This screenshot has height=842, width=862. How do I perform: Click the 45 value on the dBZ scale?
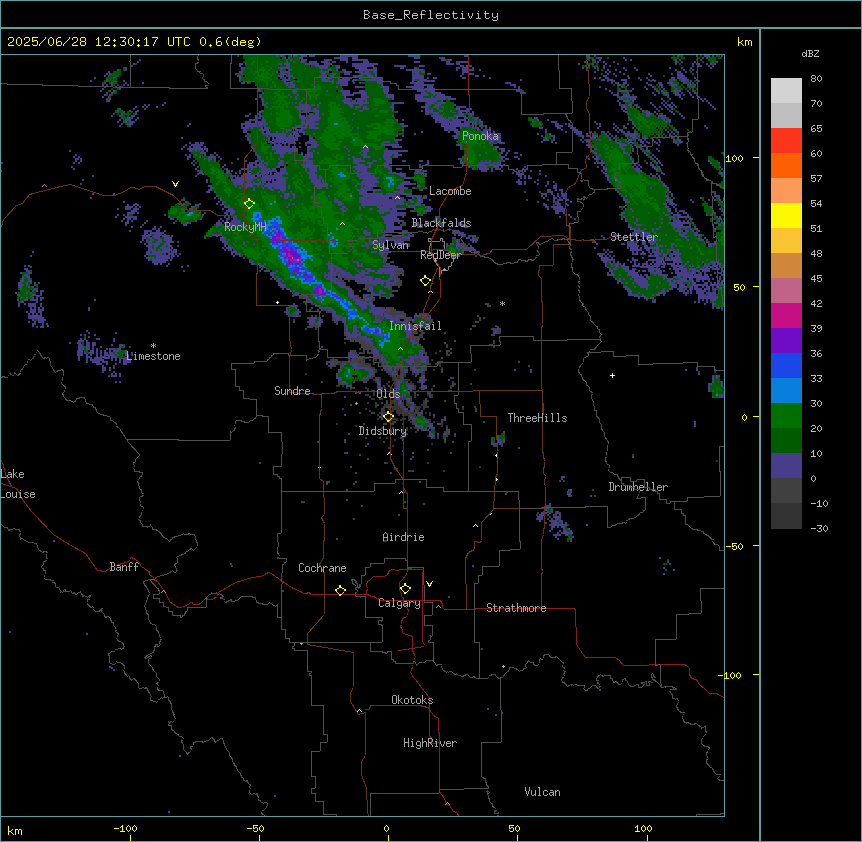click(x=816, y=279)
